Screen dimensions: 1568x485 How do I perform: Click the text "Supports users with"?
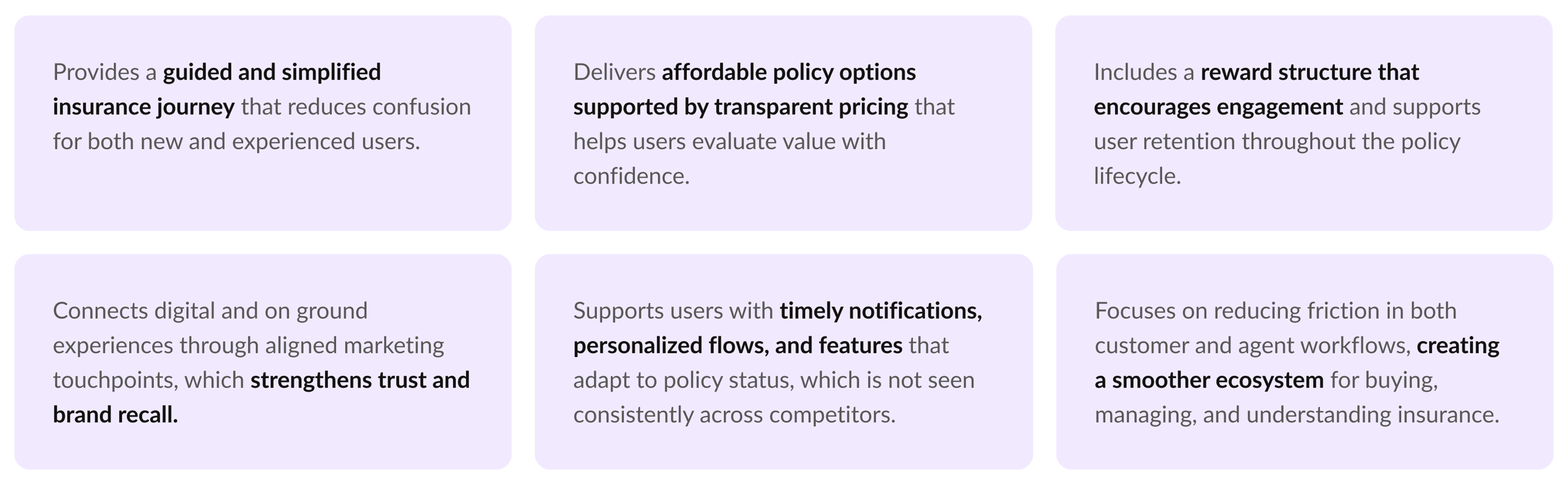click(x=673, y=311)
